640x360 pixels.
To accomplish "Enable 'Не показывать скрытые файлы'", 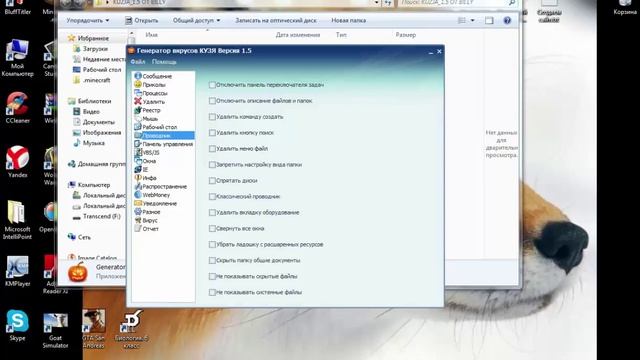I will point(212,276).
